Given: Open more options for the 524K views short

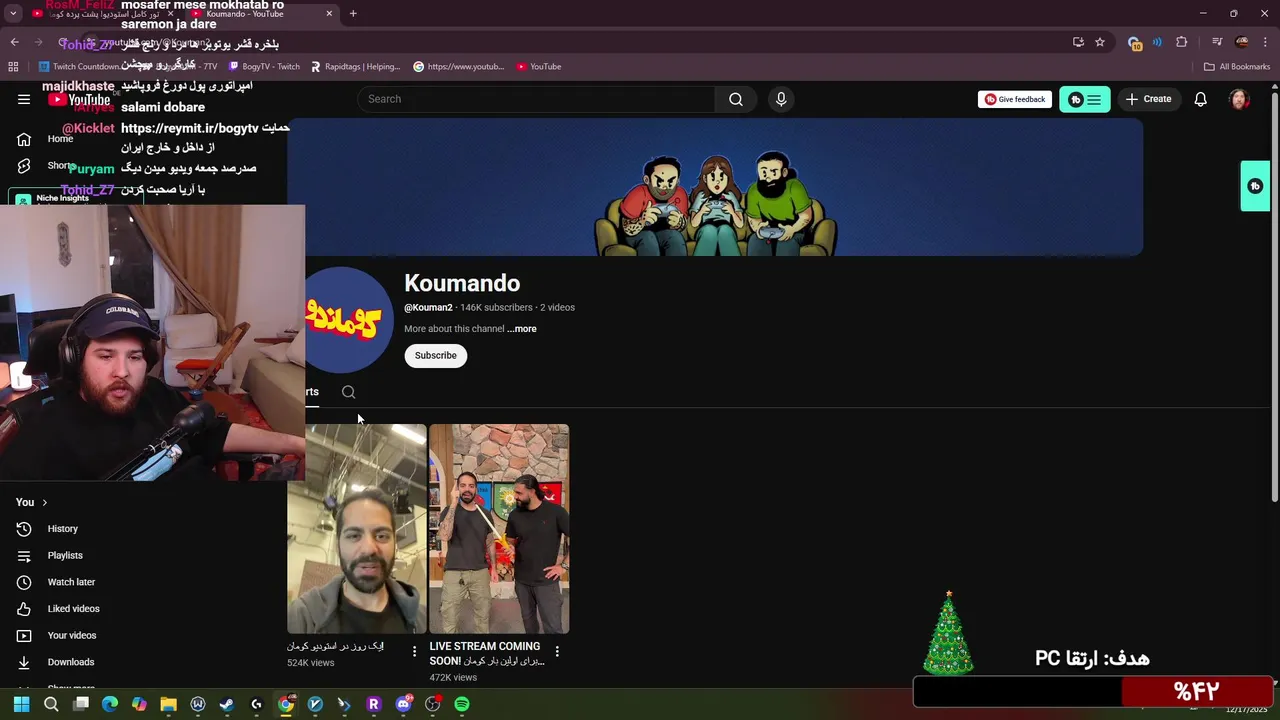Looking at the screenshot, I should pos(414,651).
